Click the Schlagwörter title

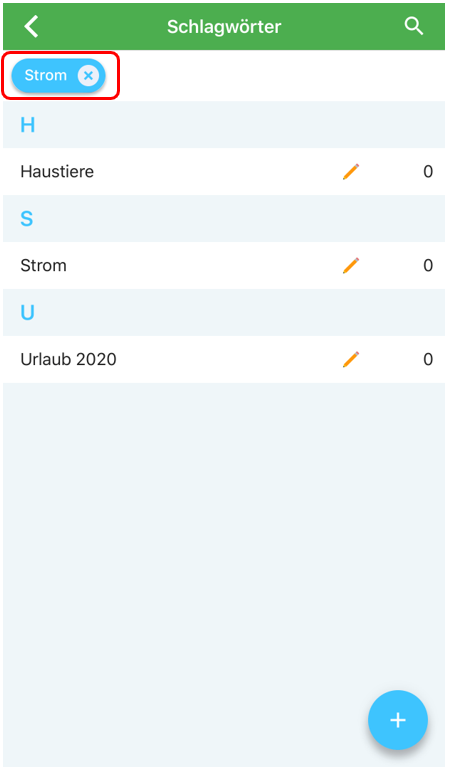(224, 27)
